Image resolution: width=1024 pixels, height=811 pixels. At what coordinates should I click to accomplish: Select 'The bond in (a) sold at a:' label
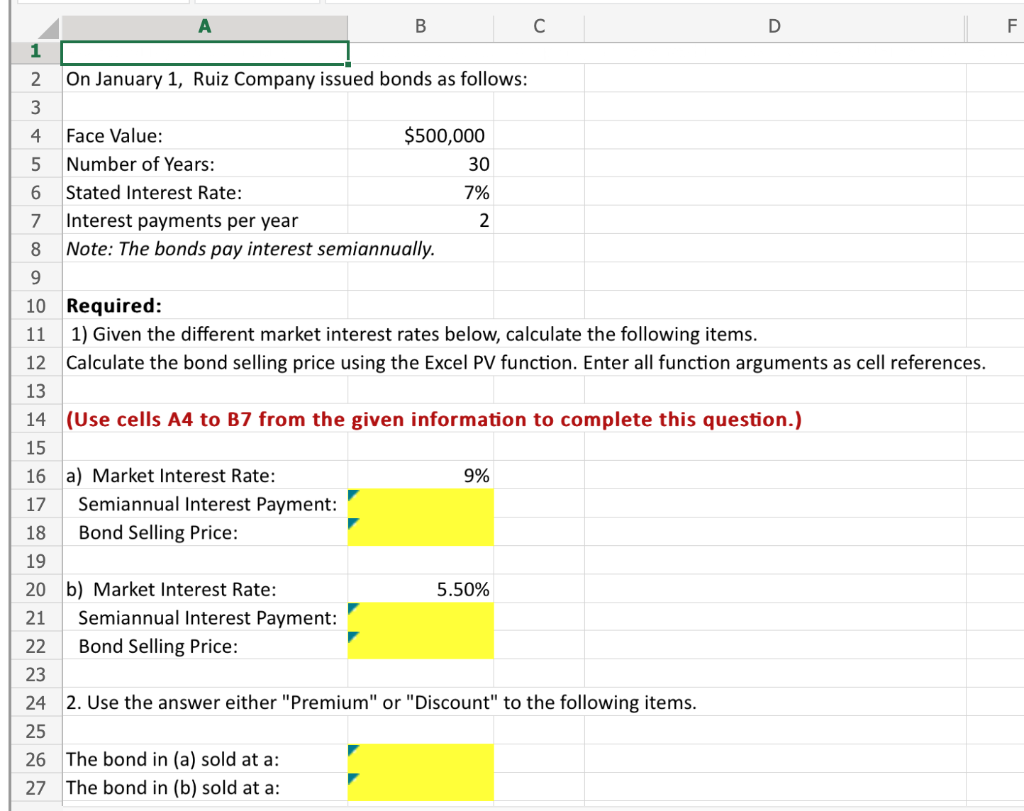[204, 759]
